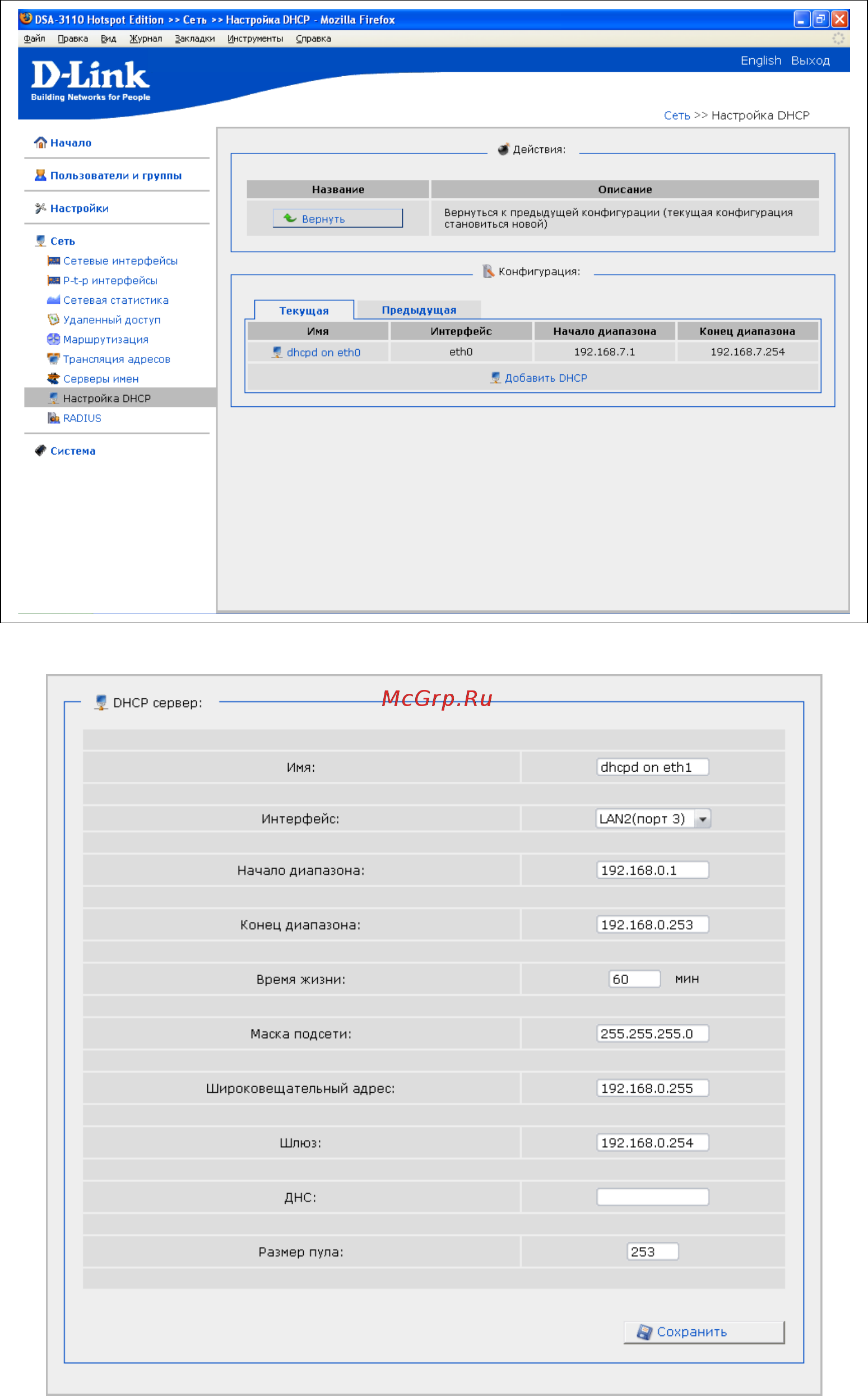Open the dhcpd on eth0 entry
868x1396 pixels.
click(x=323, y=353)
